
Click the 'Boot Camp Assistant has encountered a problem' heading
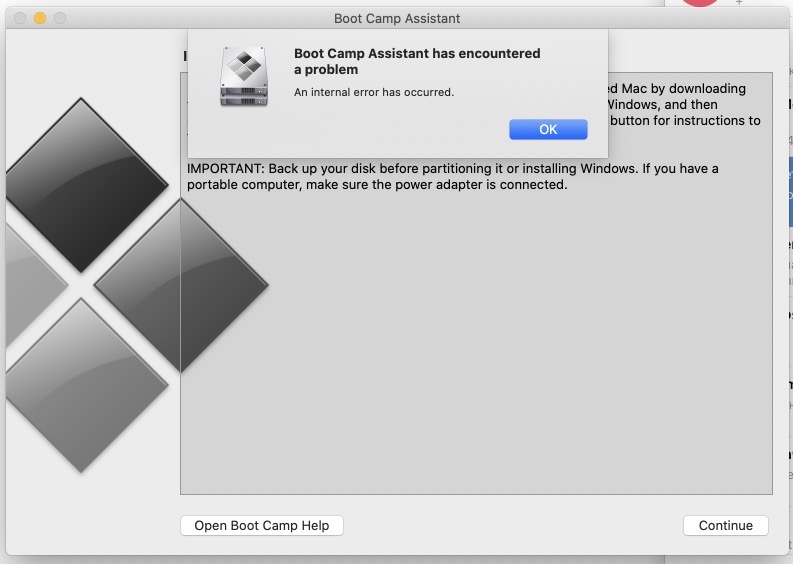[x=417, y=61]
